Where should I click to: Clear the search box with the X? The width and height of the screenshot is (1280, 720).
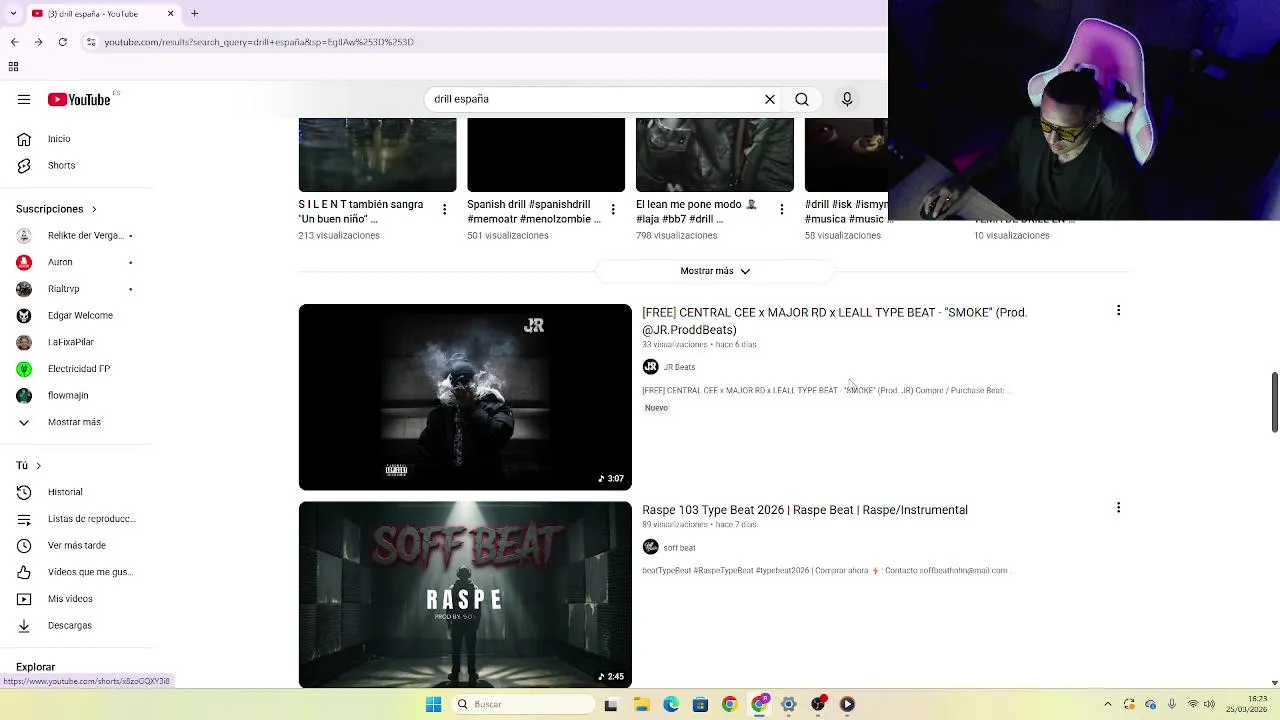(770, 99)
